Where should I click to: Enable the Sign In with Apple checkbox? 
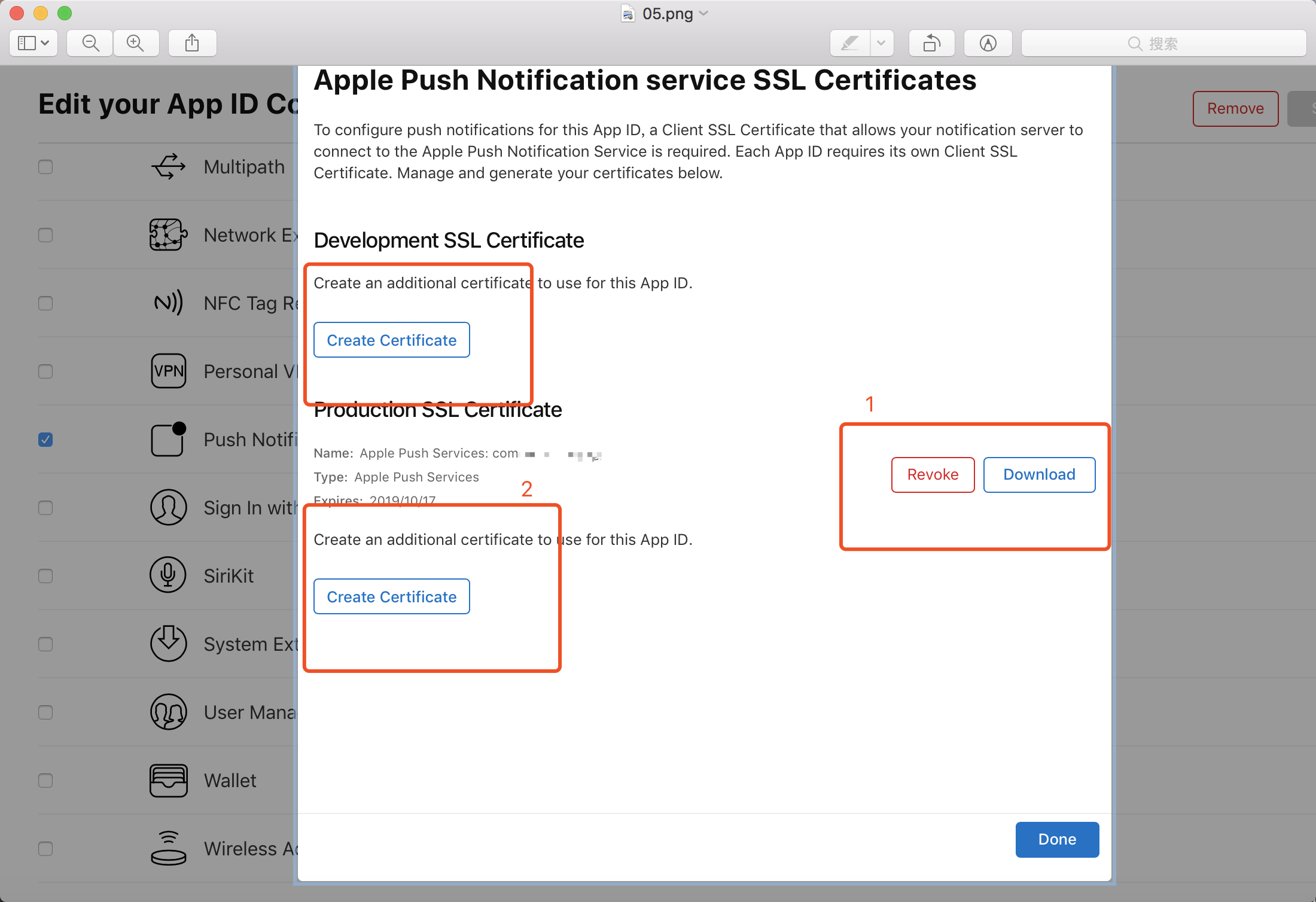click(x=45, y=508)
